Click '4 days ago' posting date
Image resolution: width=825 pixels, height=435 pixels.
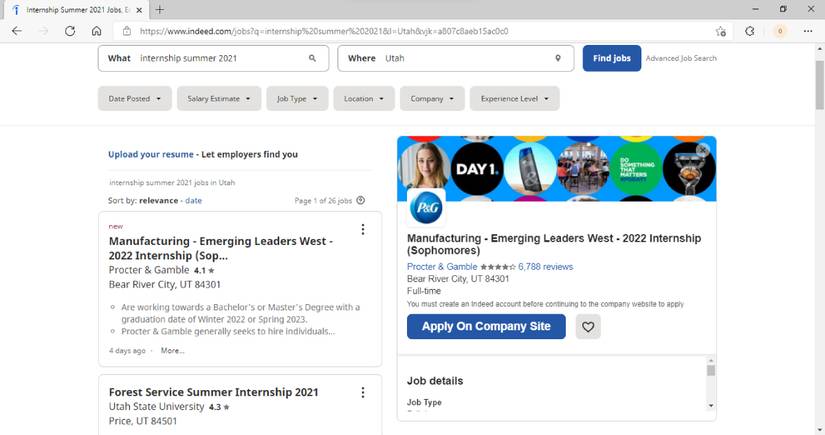click(x=127, y=351)
